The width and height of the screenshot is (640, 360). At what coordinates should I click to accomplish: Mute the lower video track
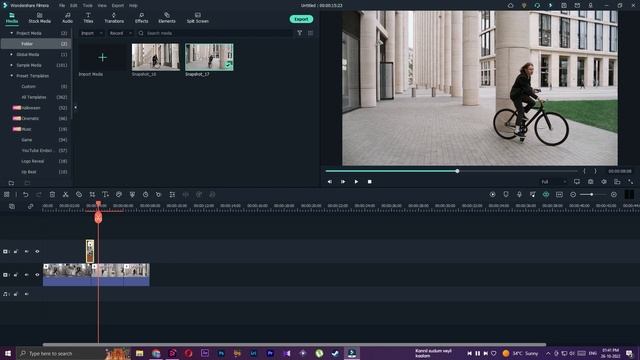point(27,275)
